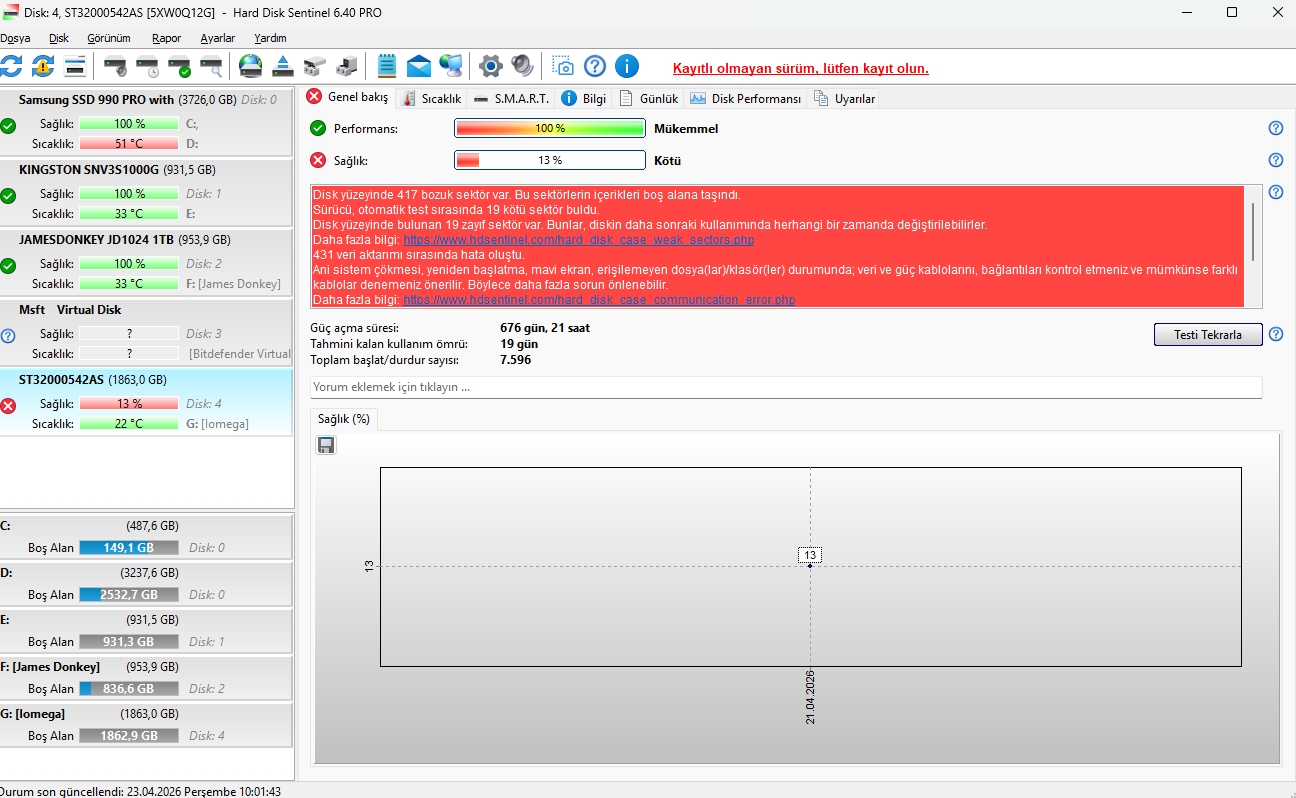Click the blue refresh arrows toolbar icon
The height and width of the screenshot is (798, 1296).
tap(11, 67)
